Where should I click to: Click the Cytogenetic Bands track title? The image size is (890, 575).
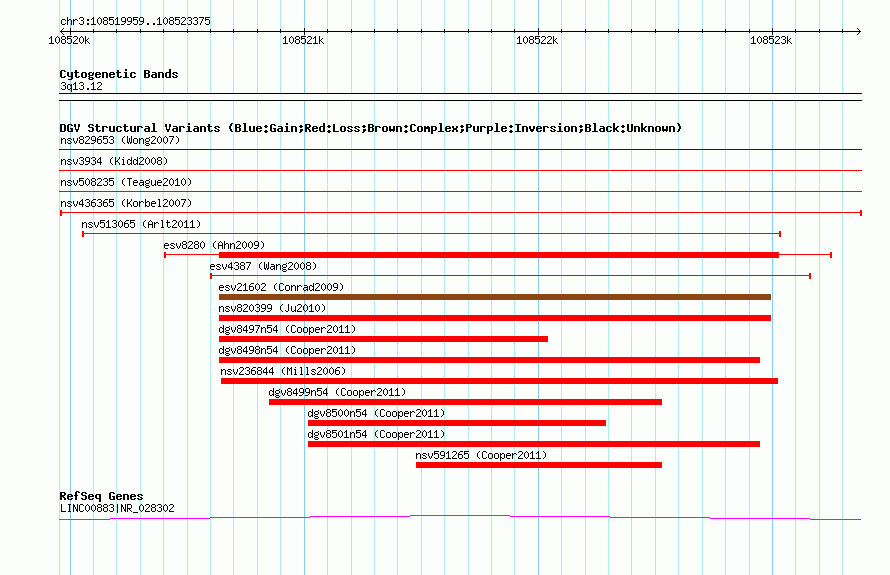[119, 74]
